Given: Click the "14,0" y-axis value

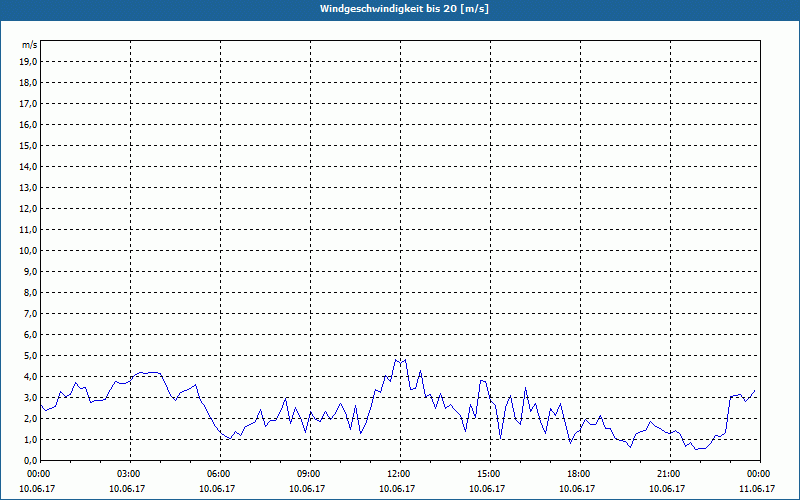Looking at the screenshot, I should pyautogui.click(x=28, y=166).
